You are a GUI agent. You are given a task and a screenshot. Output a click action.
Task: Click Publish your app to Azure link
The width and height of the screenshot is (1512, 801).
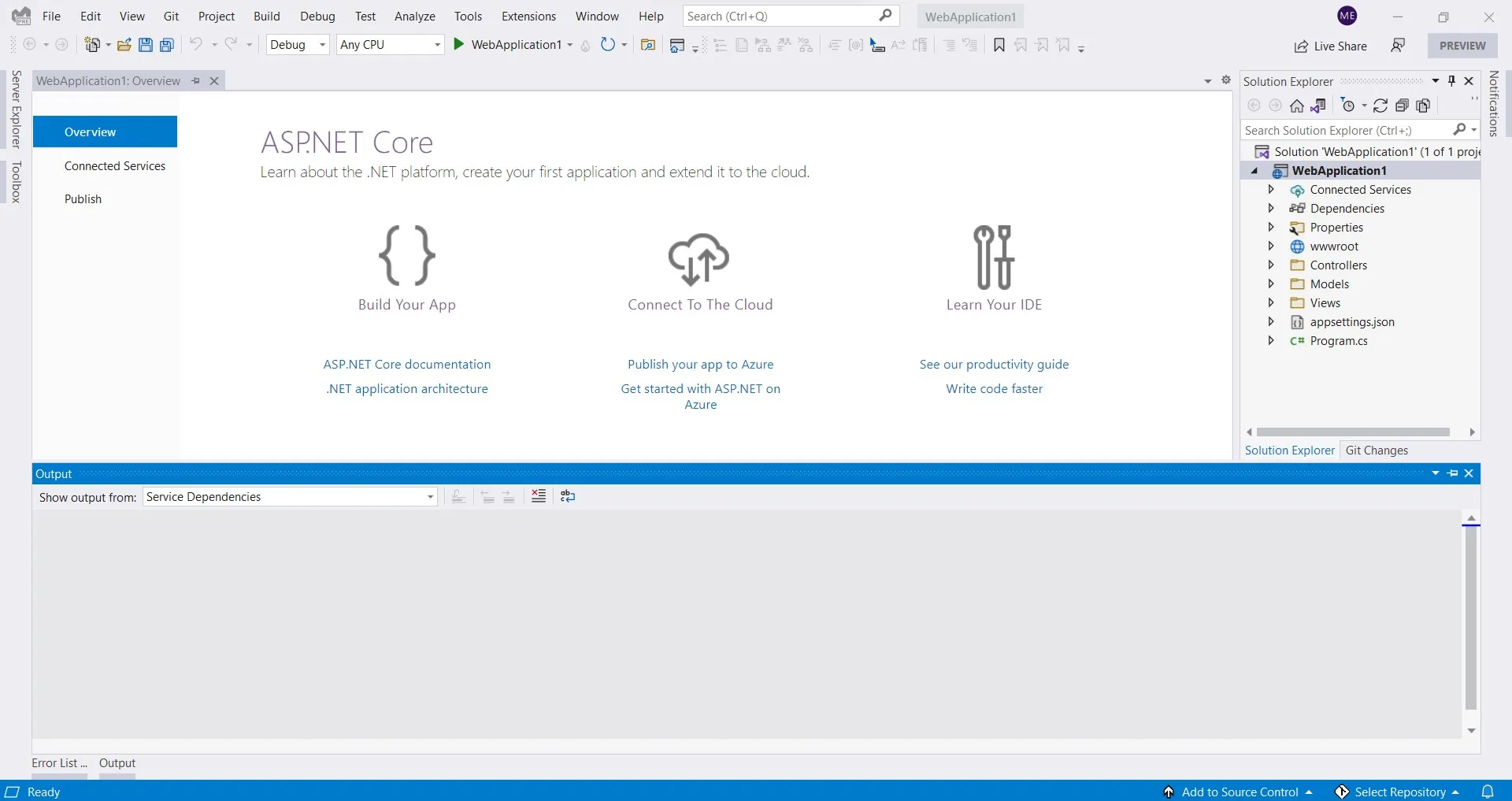[701, 365]
